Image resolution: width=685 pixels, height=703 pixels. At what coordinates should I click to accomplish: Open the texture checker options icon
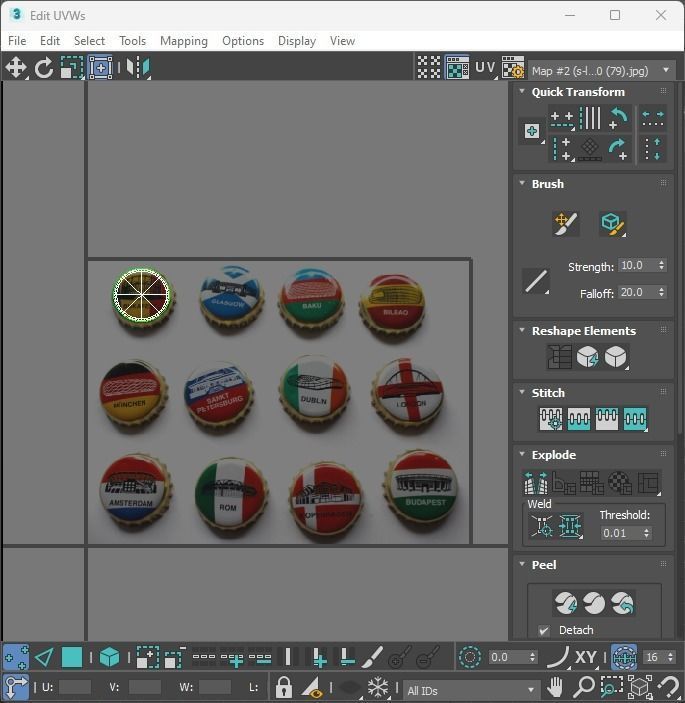(513, 68)
